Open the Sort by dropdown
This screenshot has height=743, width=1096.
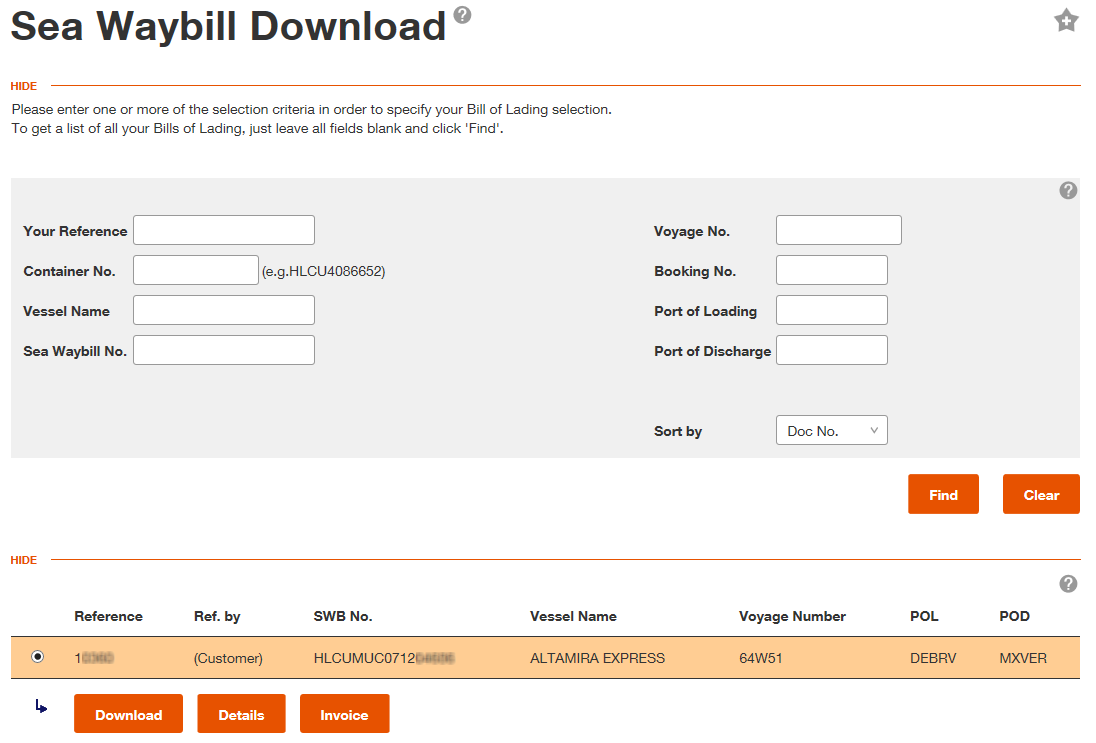pyautogui.click(x=831, y=431)
